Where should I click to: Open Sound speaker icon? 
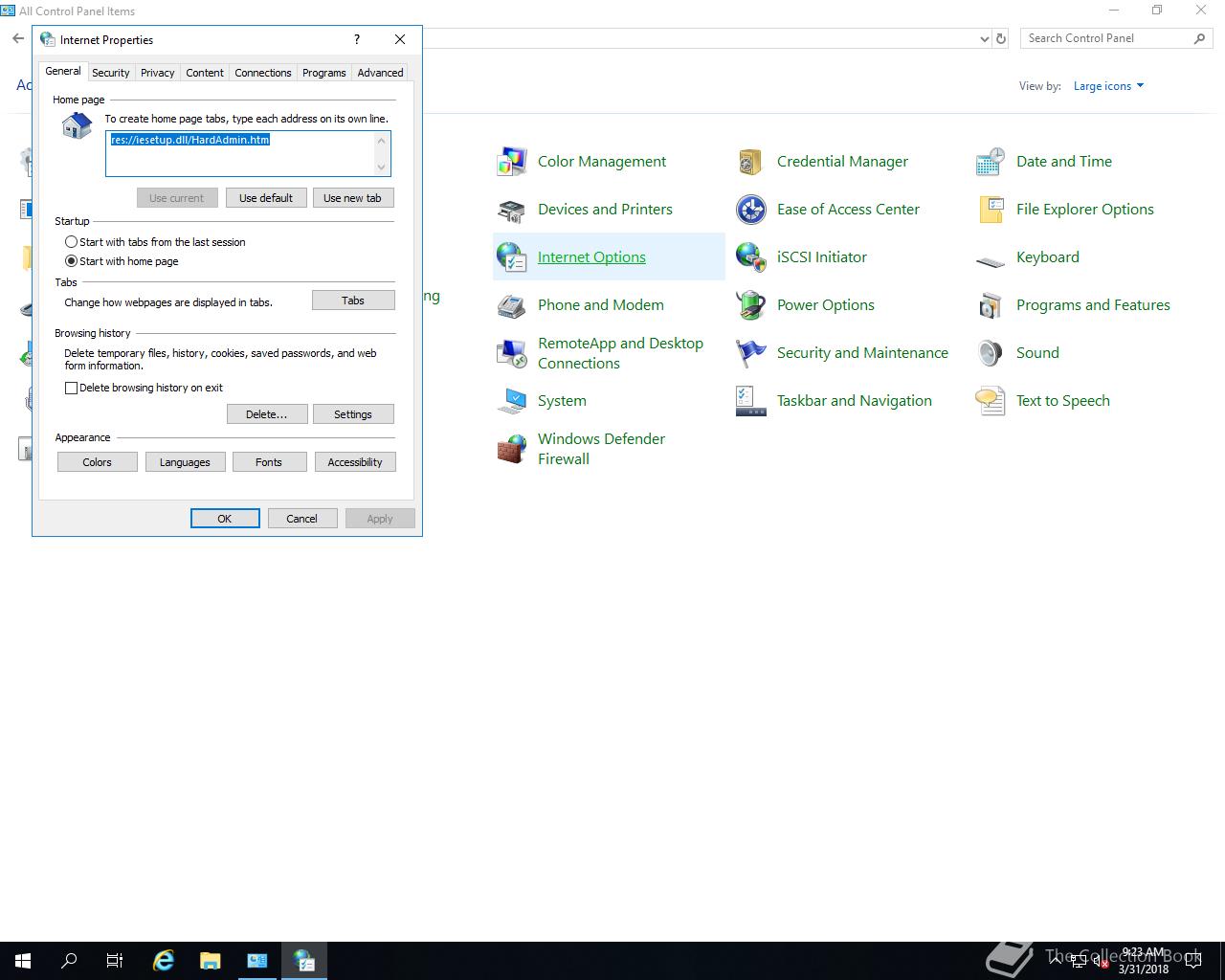991,353
